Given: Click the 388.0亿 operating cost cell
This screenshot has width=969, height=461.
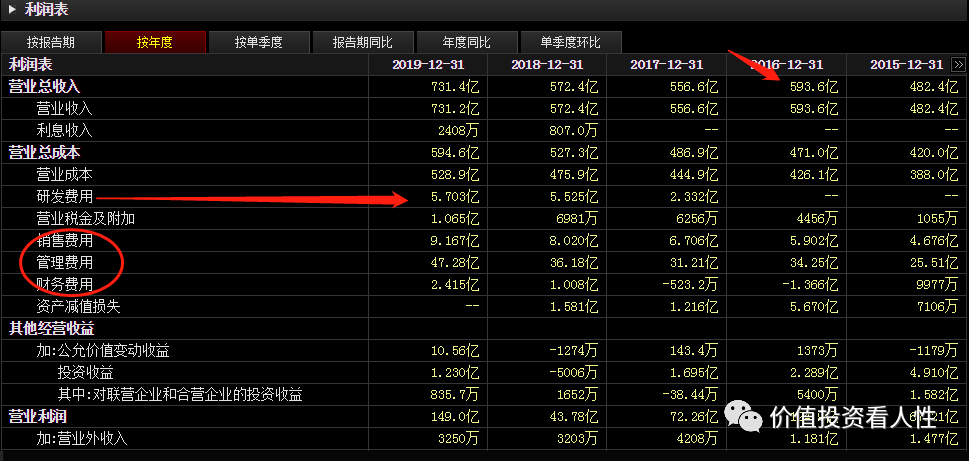Looking at the screenshot, I should 933,175.
